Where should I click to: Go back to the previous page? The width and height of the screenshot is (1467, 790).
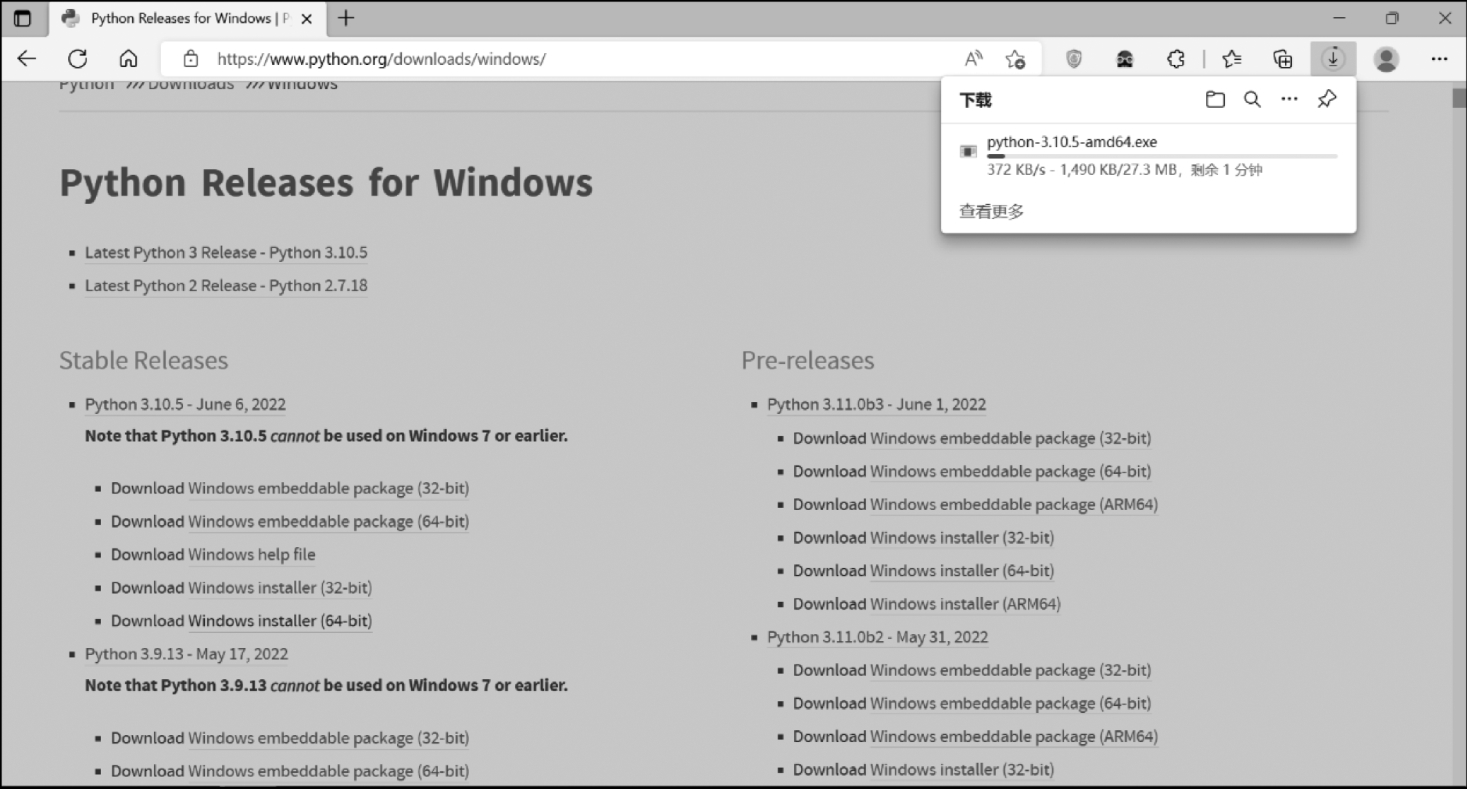click(27, 59)
